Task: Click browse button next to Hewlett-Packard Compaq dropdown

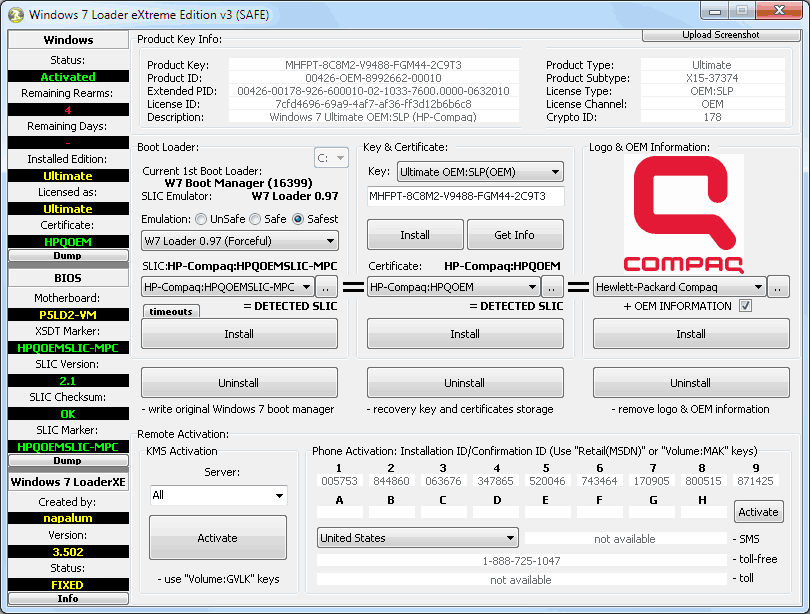Action: (779, 287)
